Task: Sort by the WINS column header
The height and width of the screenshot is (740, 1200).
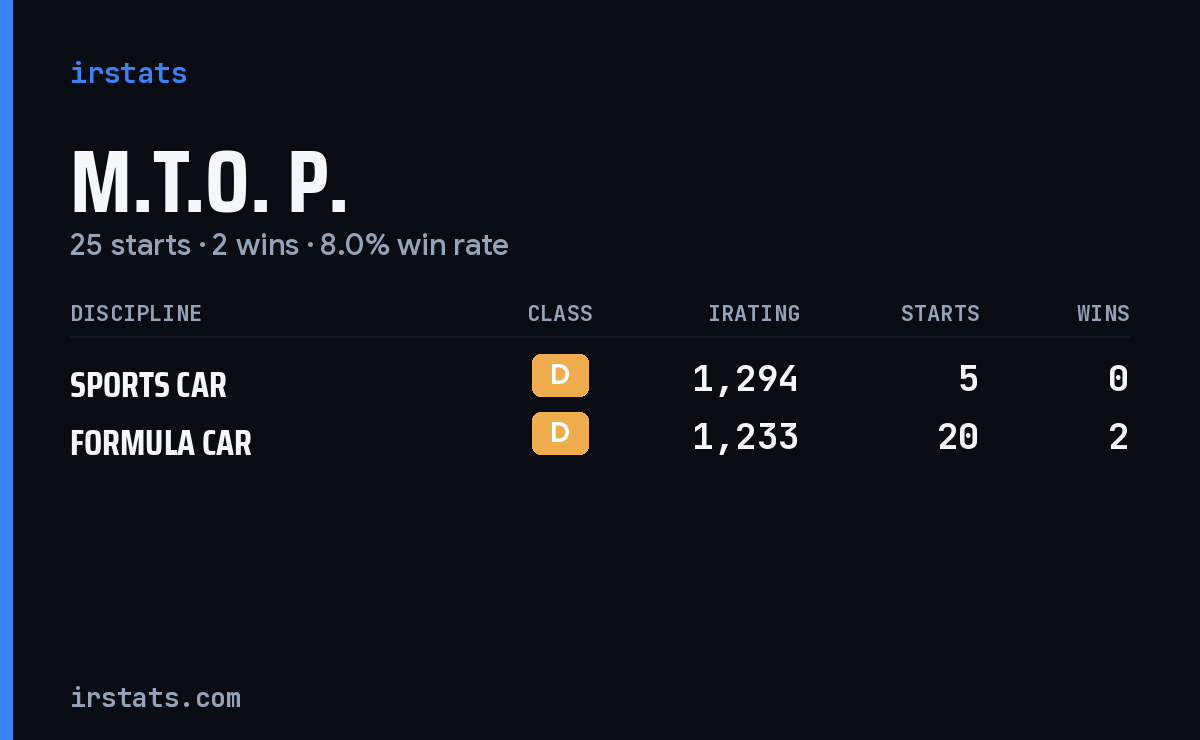Action: pos(1103,314)
